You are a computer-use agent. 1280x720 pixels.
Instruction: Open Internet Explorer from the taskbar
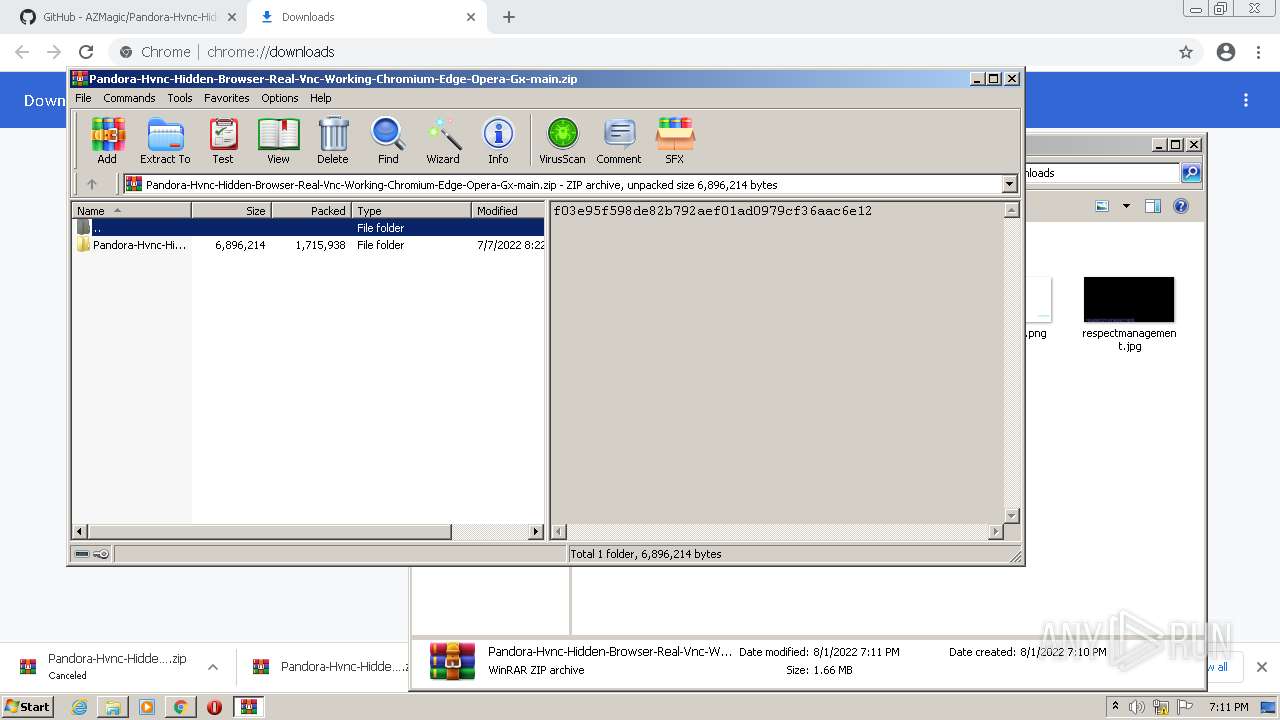79,707
